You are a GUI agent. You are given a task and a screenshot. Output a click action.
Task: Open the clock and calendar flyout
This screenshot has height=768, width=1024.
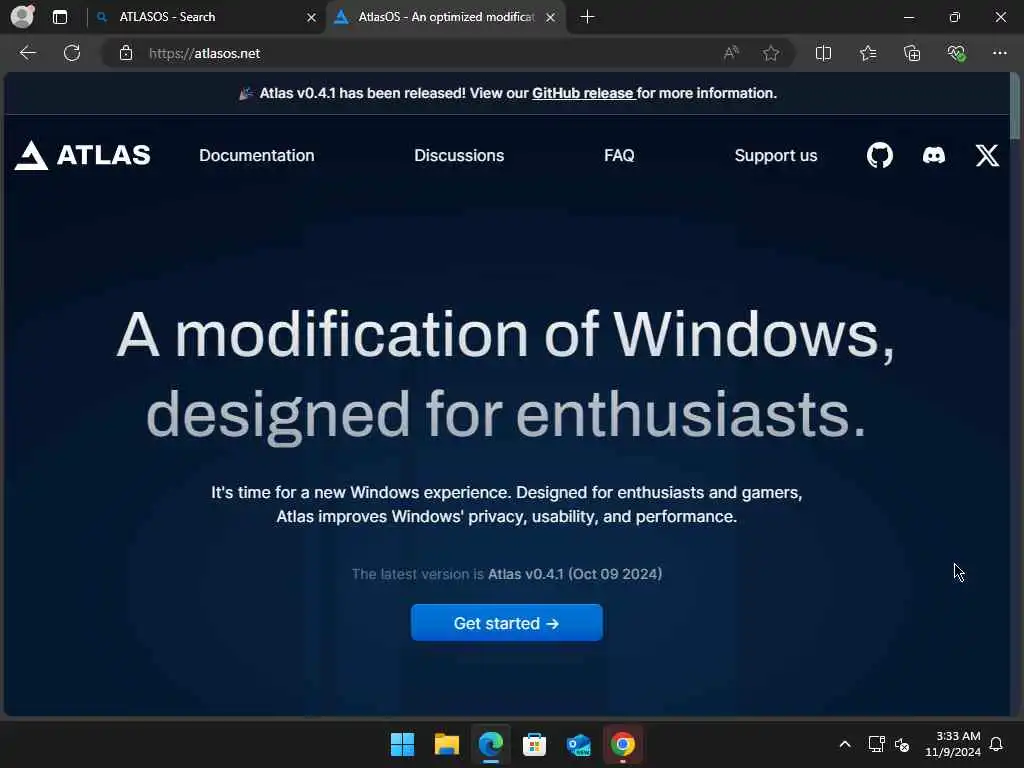pyautogui.click(x=952, y=744)
